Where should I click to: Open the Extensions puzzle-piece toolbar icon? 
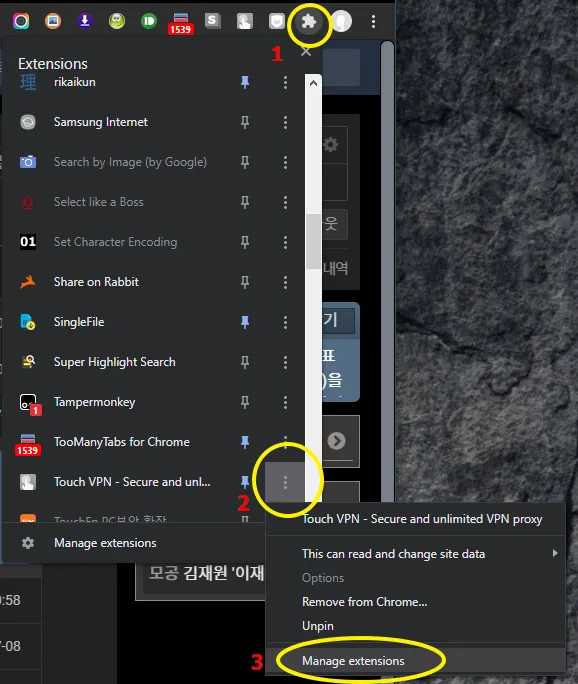click(x=309, y=21)
